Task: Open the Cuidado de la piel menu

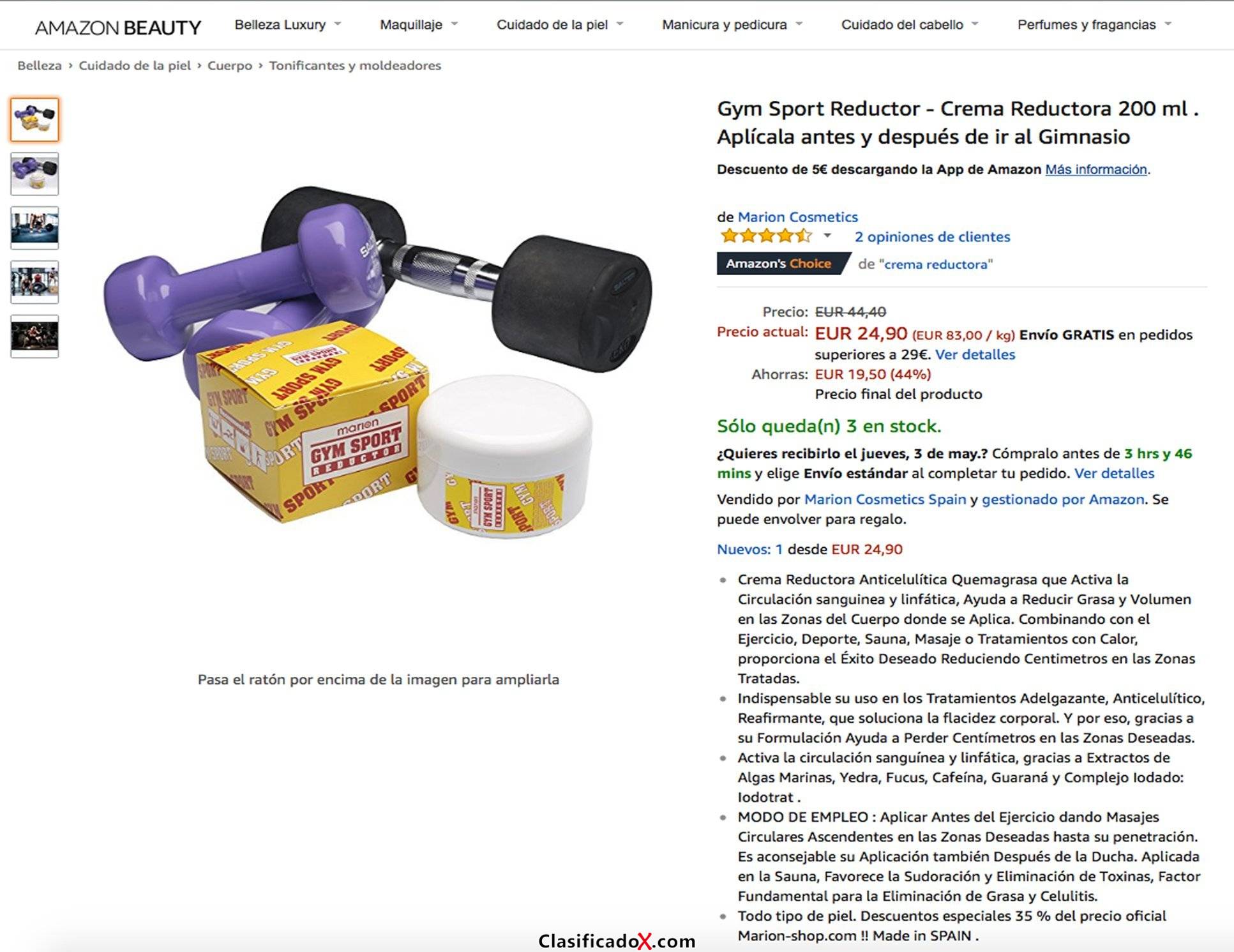Action: click(560, 24)
